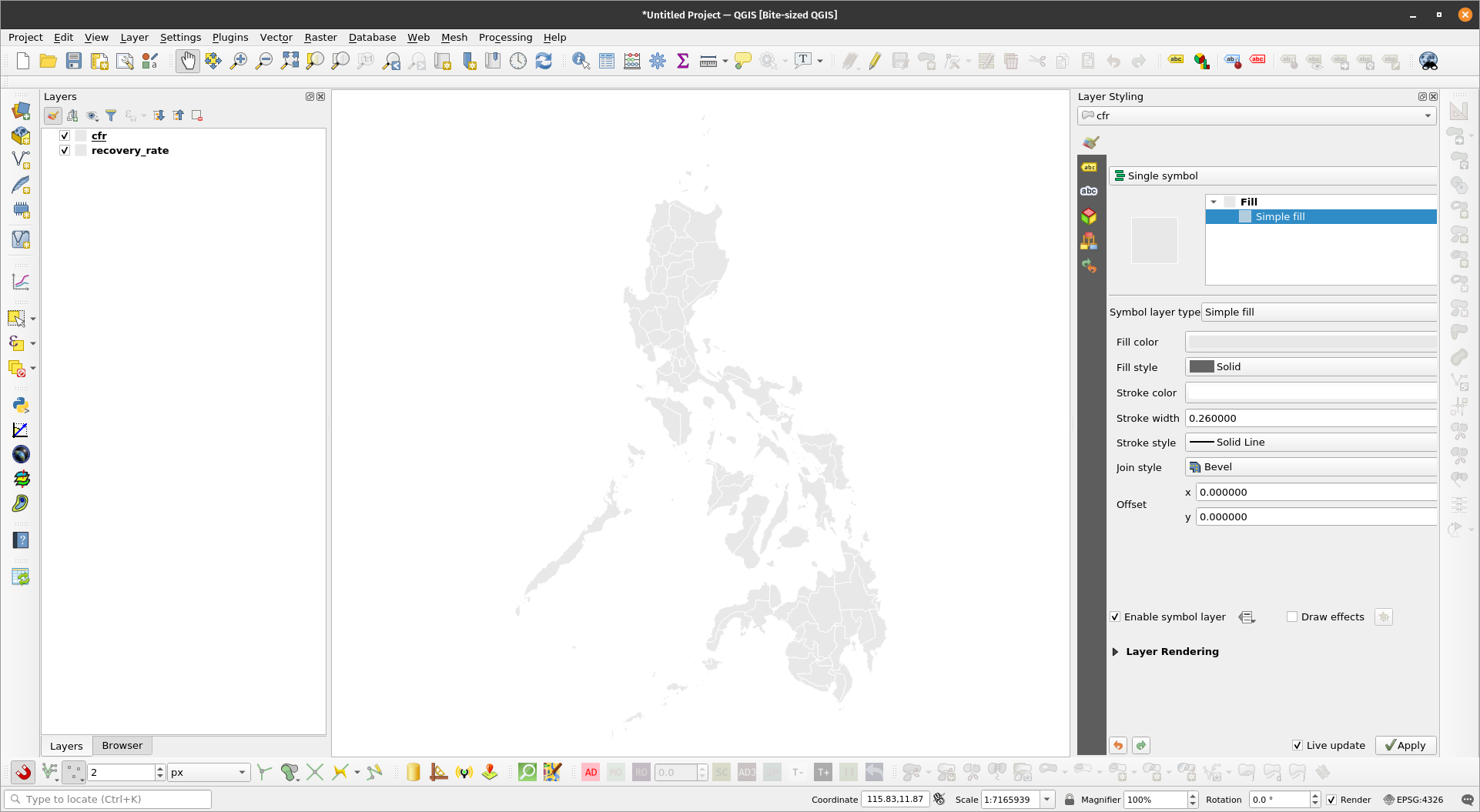
Task: Select the Pan Map hand tool
Action: (187, 61)
